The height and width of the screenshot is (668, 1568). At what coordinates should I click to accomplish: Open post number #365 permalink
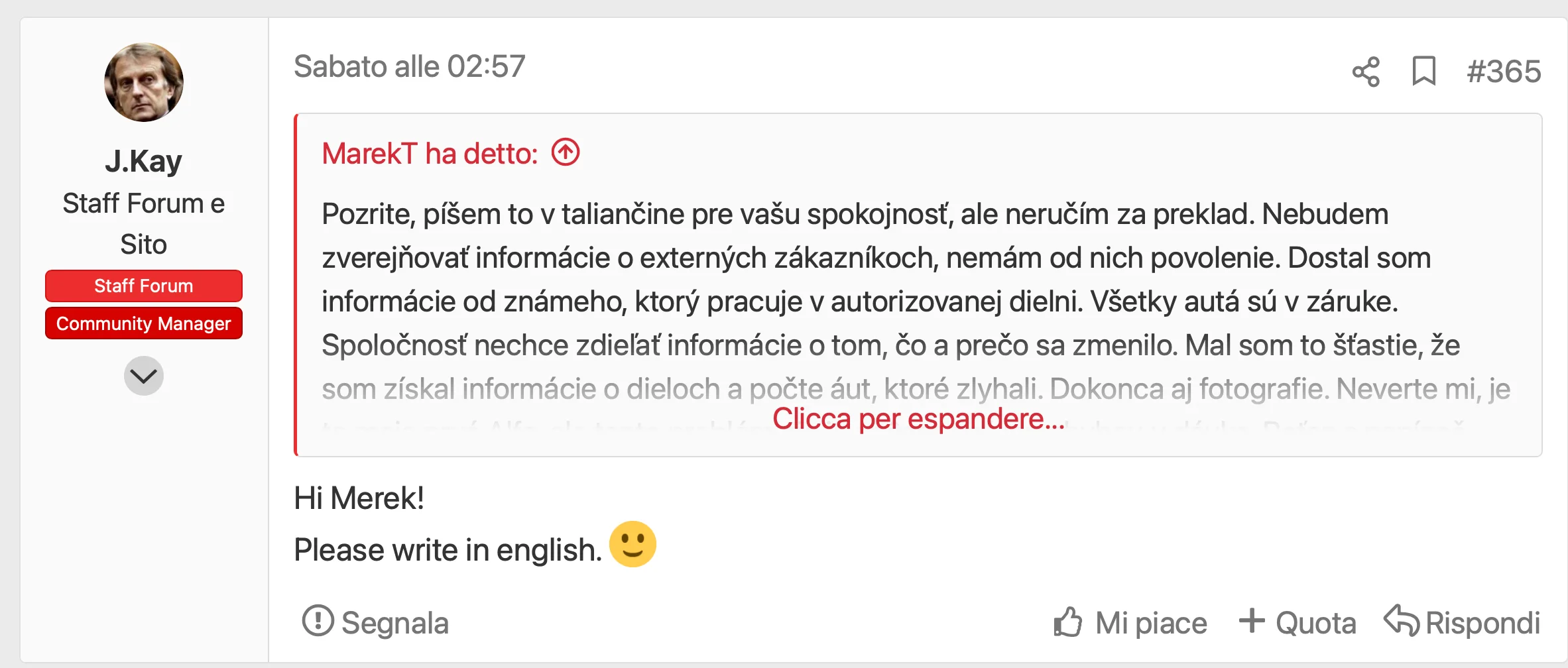click(1504, 72)
